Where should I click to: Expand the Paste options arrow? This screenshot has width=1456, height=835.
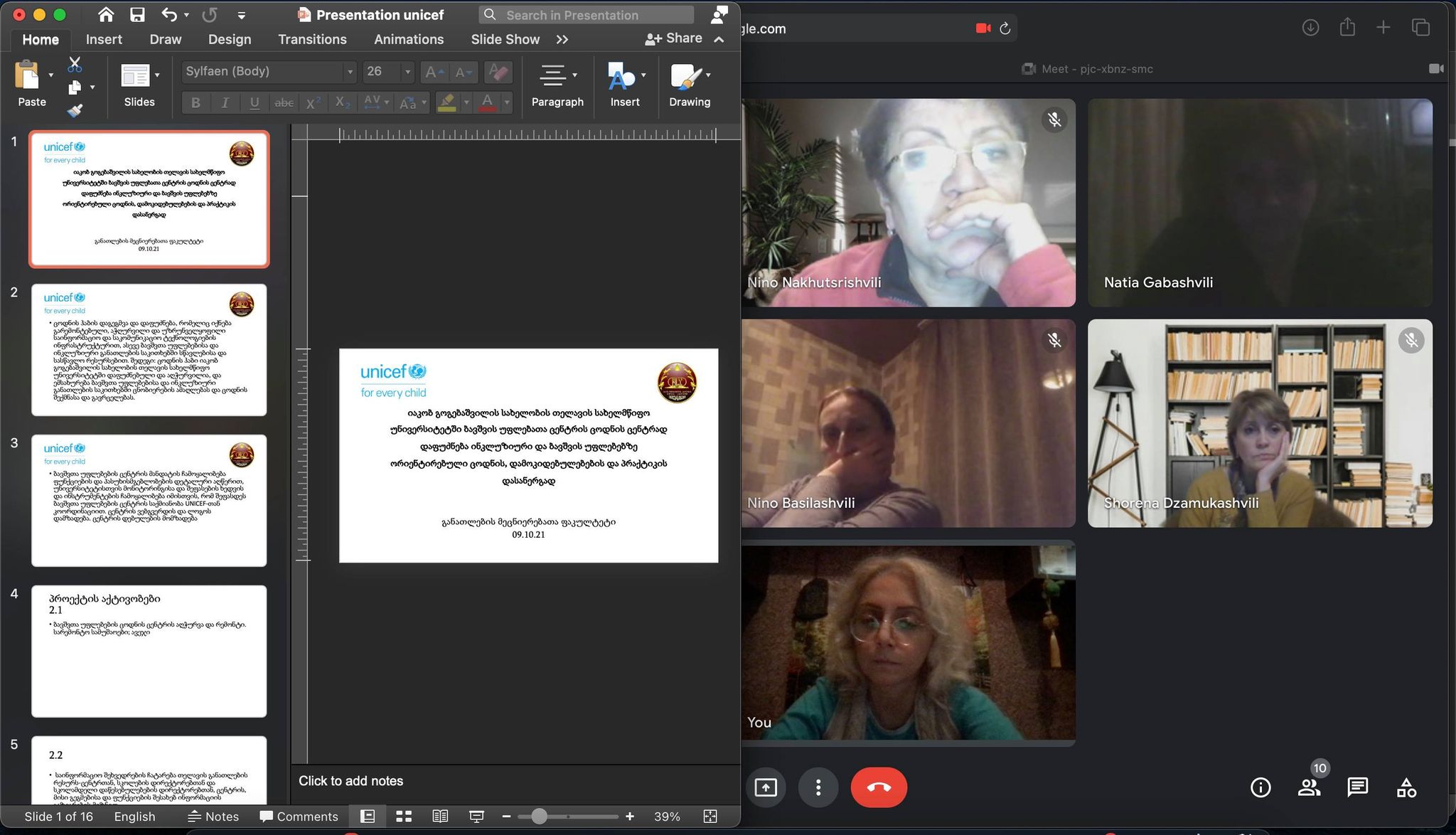pyautogui.click(x=50, y=75)
